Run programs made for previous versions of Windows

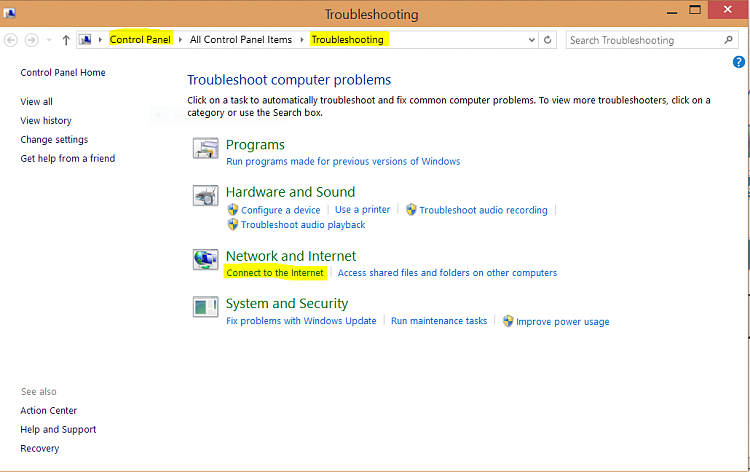pyautogui.click(x=343, y=162)
